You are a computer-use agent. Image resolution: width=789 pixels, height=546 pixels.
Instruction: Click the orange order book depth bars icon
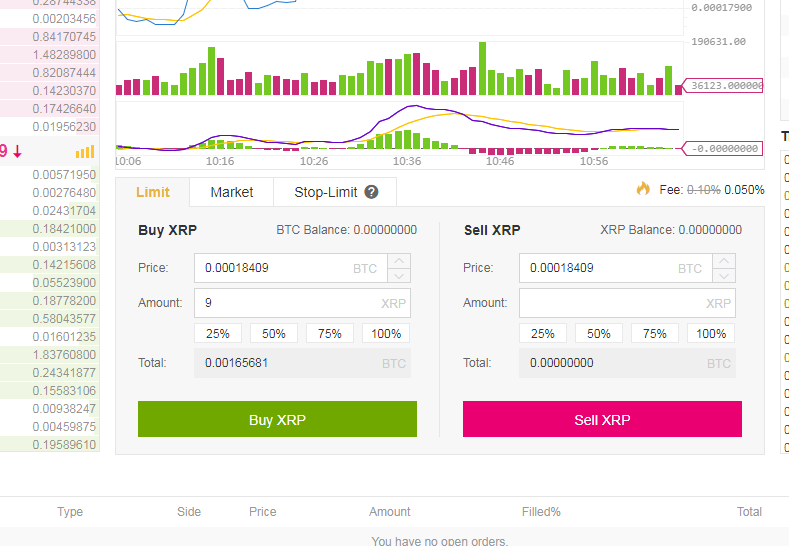point(85,151)
